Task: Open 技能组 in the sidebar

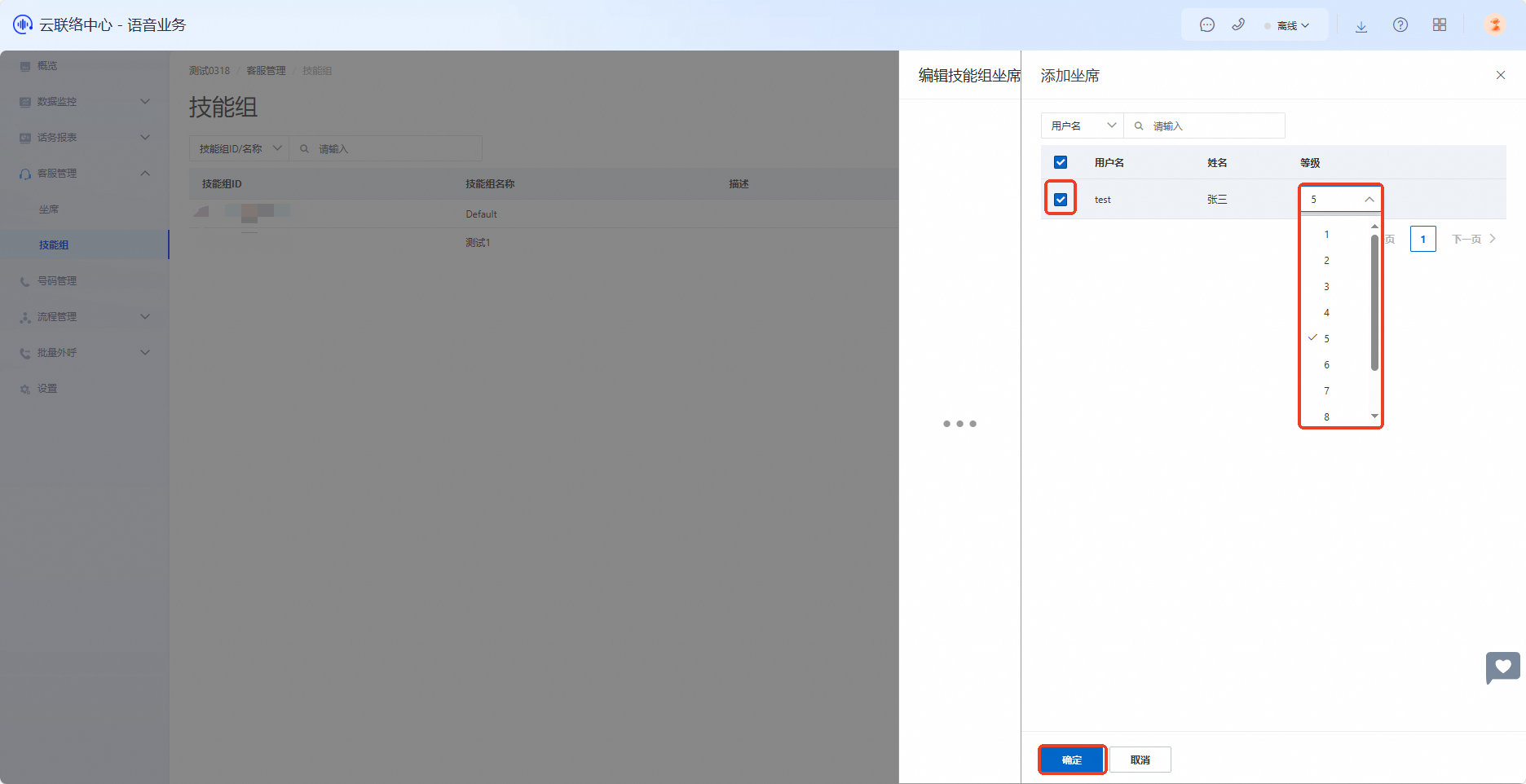Action: pyautogui.click(x=54, y=245)
